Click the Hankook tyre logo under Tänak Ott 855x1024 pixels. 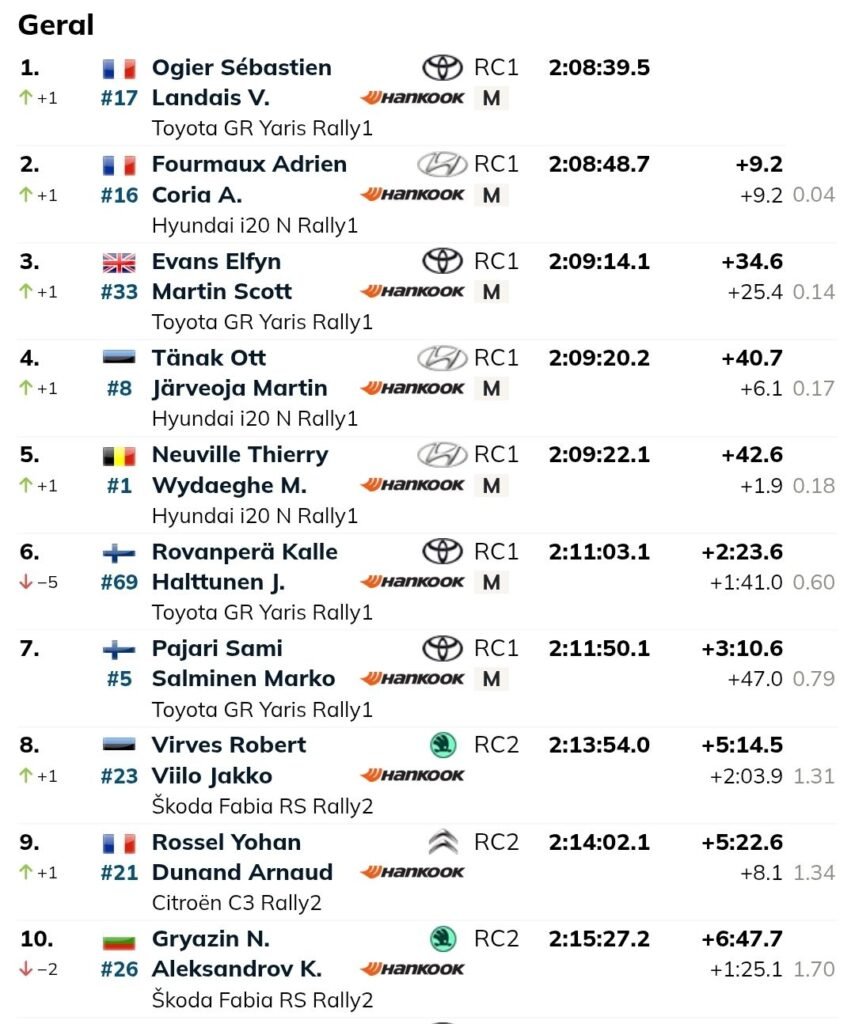[412, 388]
